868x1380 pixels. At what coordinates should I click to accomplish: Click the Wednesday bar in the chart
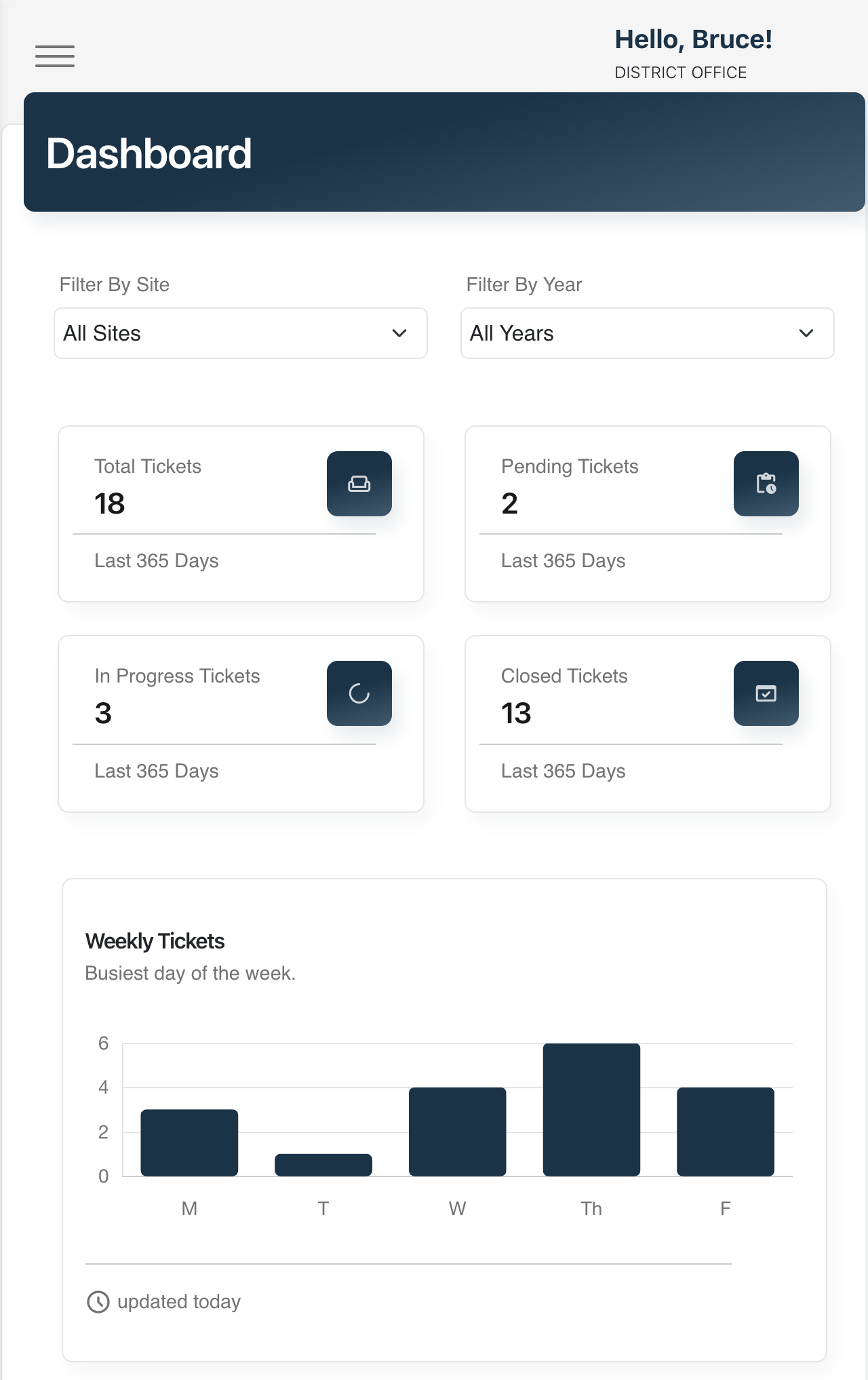pos(458,1132)
